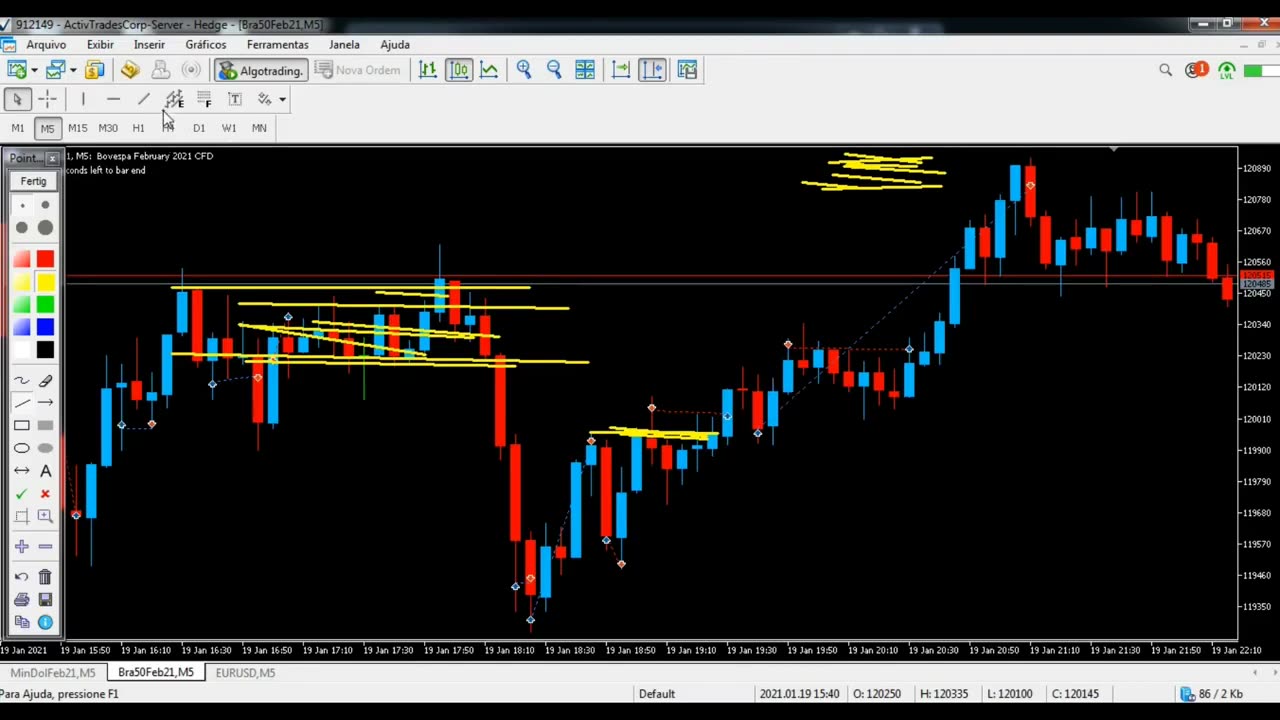
Task: Draw a vertical line
Action: [x=83, y=99]
